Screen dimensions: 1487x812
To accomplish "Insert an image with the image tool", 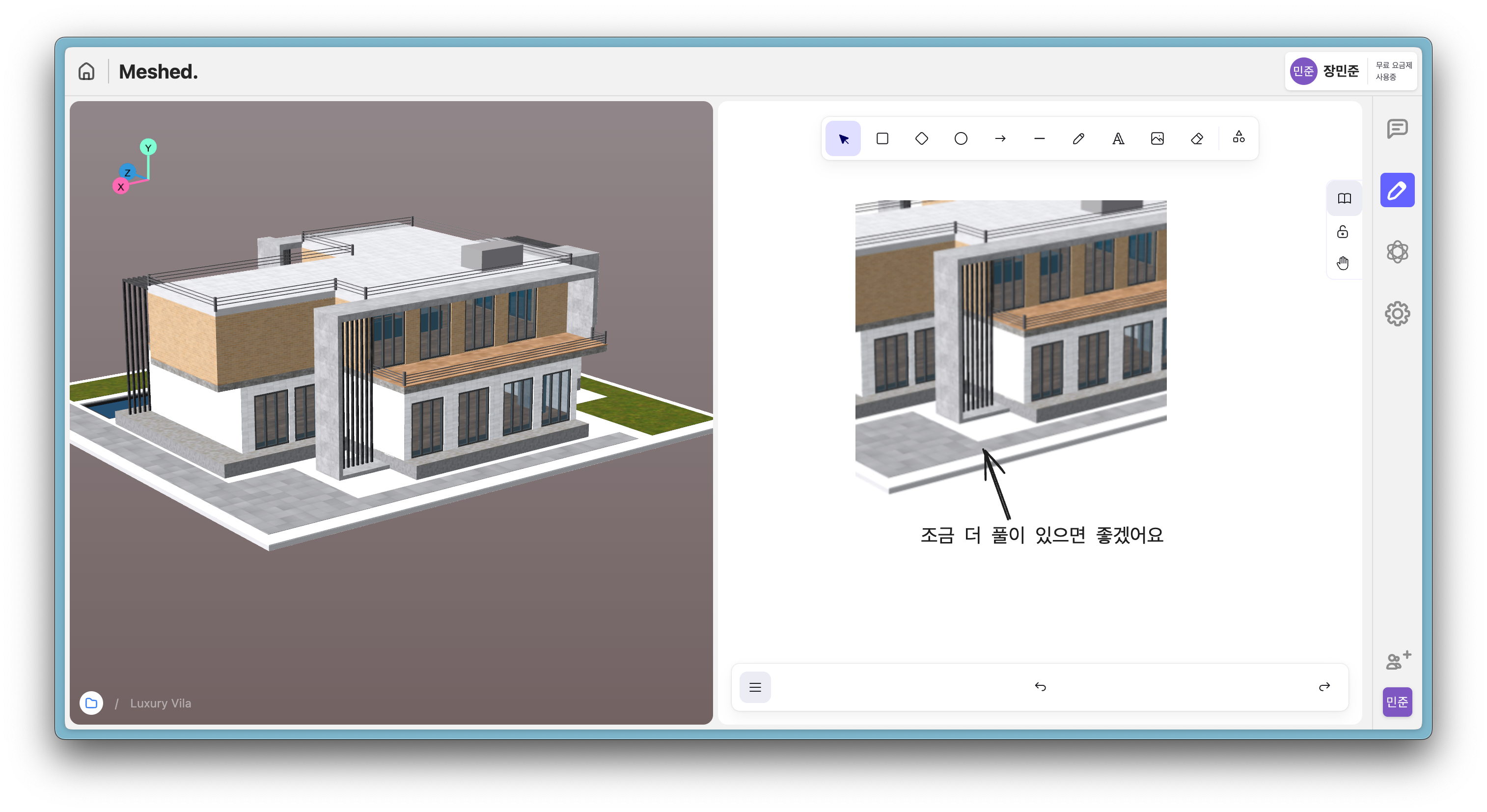I will coord(1157,138).
